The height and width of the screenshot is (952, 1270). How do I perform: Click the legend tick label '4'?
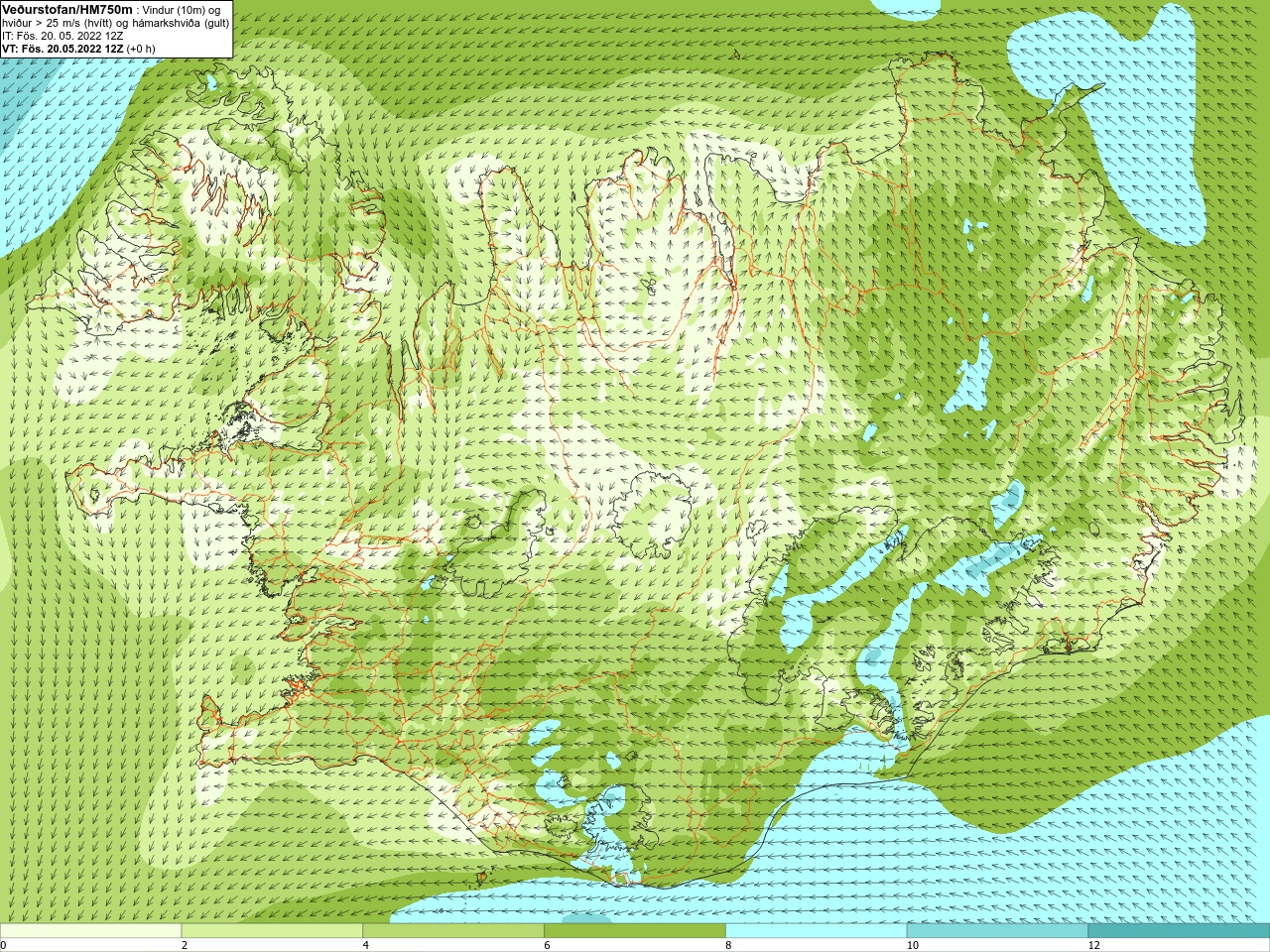point(366,946)
